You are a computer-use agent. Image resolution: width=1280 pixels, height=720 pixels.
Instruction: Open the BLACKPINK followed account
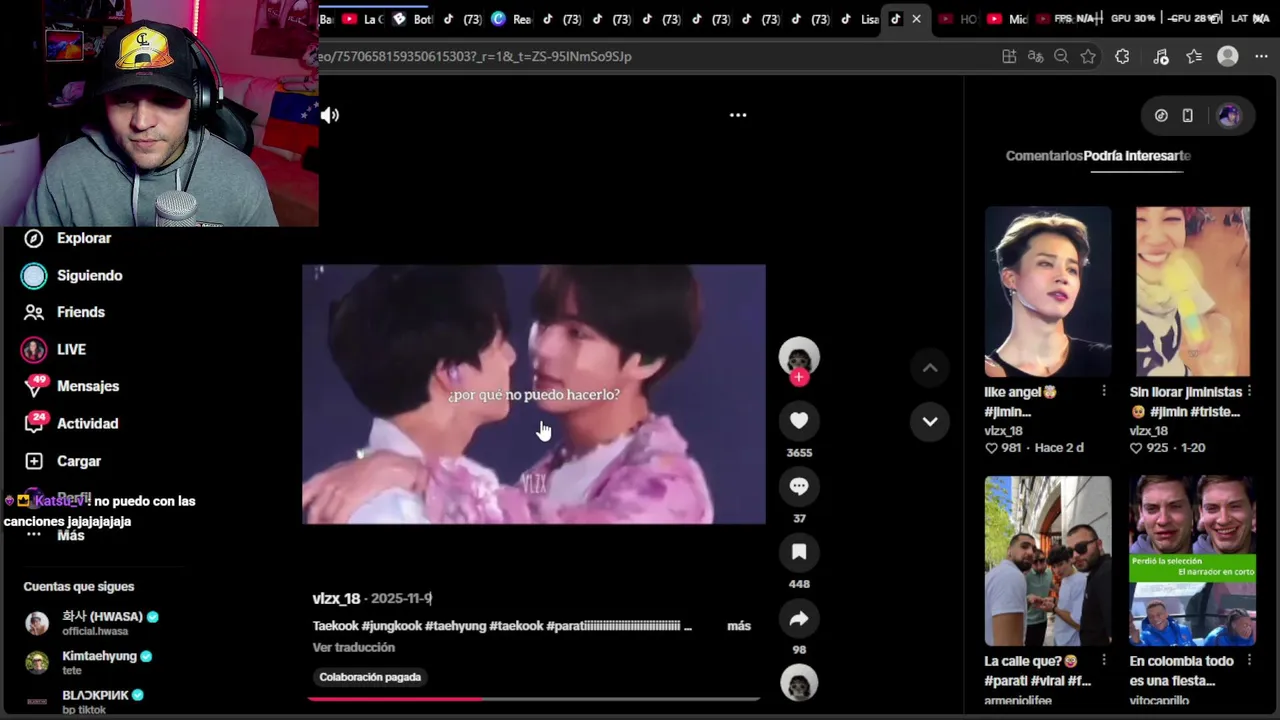pyautogui.click(x=85, y=701)
